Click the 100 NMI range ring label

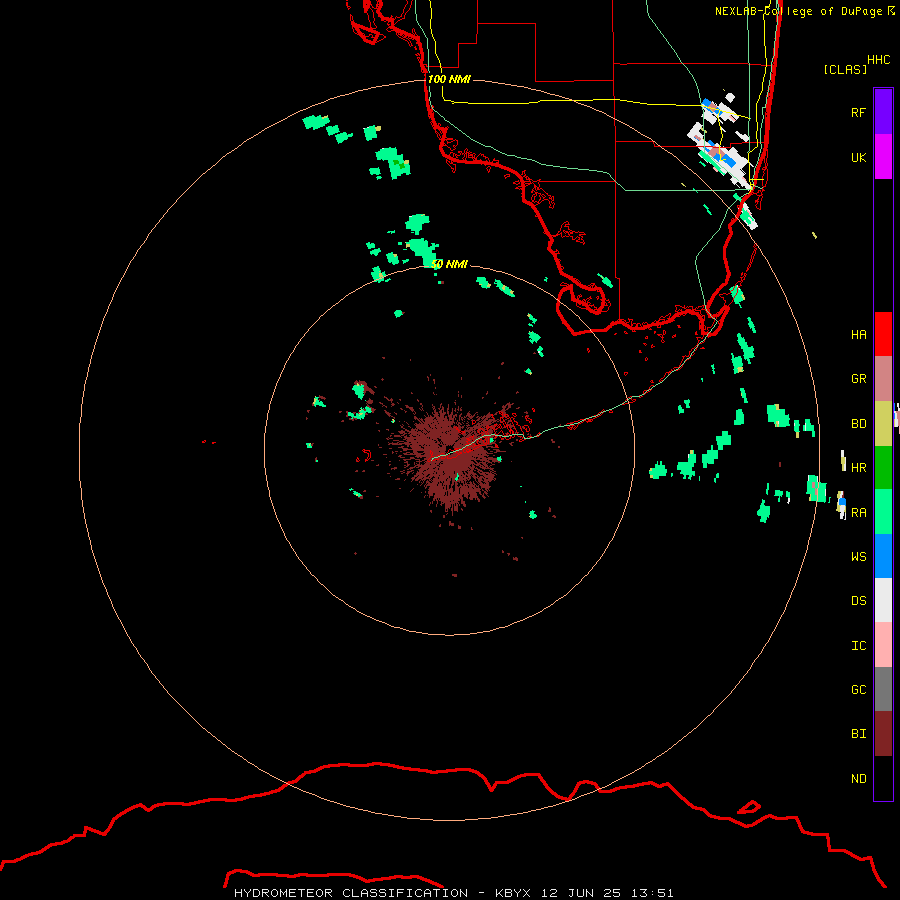tap(449, 79)
